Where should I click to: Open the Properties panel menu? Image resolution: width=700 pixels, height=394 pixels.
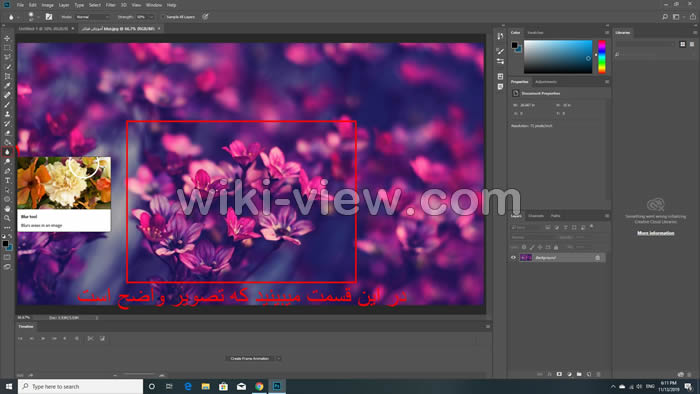(607, 82)
